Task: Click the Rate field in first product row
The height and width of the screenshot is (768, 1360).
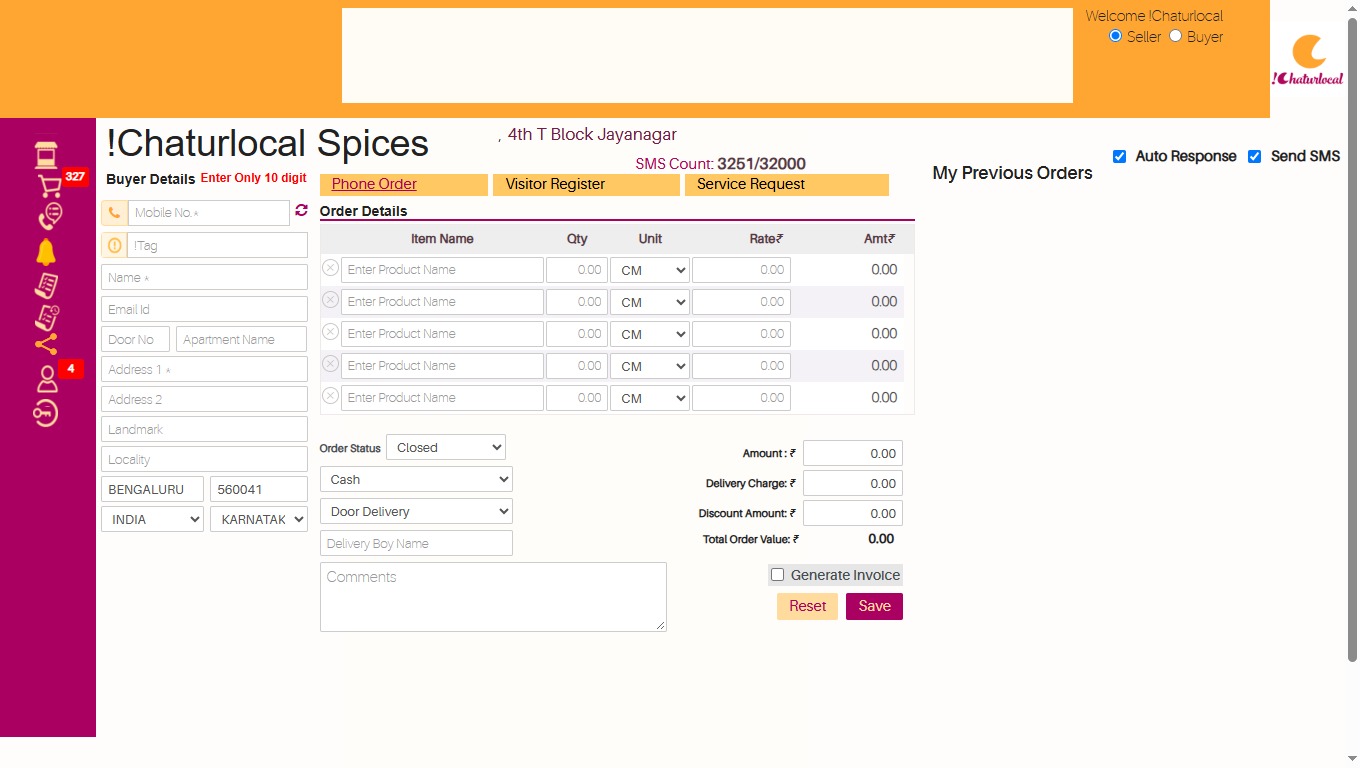Action: tap(741, 270)
